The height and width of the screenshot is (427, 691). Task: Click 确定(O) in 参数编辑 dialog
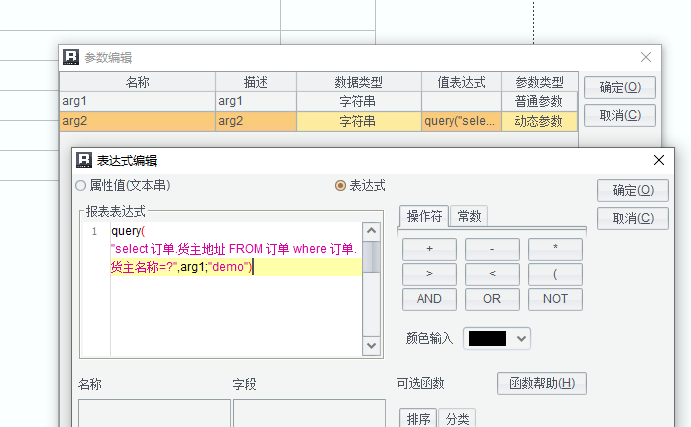pyautogui.click(x=620, y=87)
